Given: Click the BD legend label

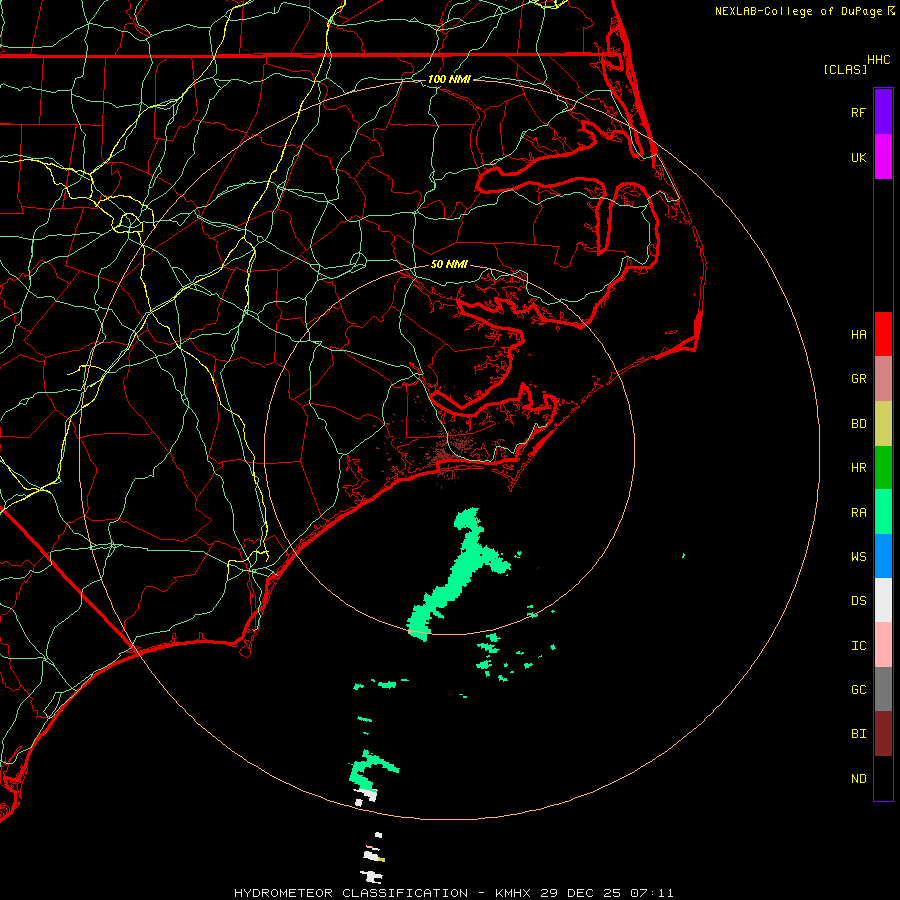Looking at the screenshot, I should coord(858,424).
